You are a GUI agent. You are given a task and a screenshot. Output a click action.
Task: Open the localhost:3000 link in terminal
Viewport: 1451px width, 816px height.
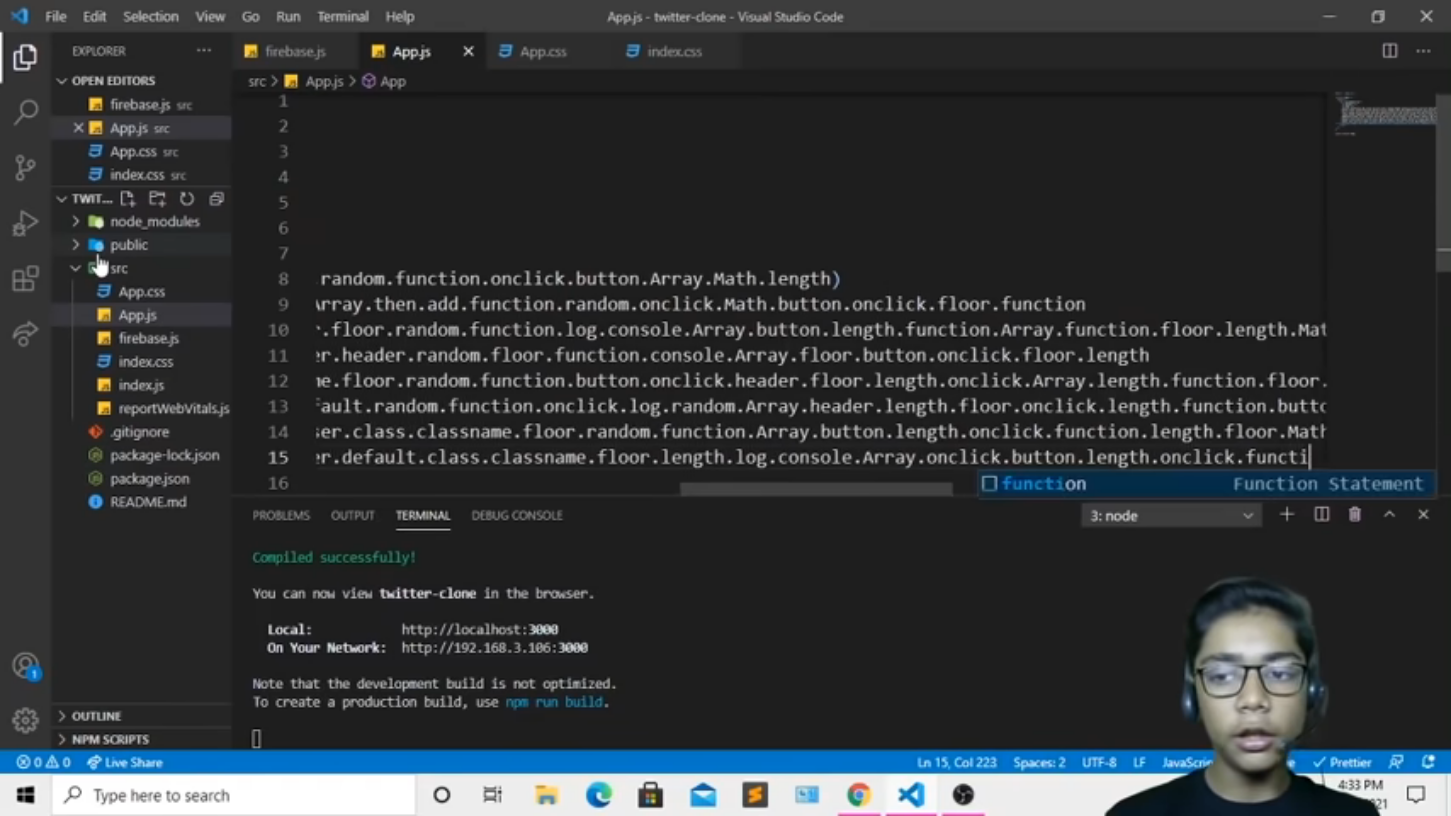point(480,630)
